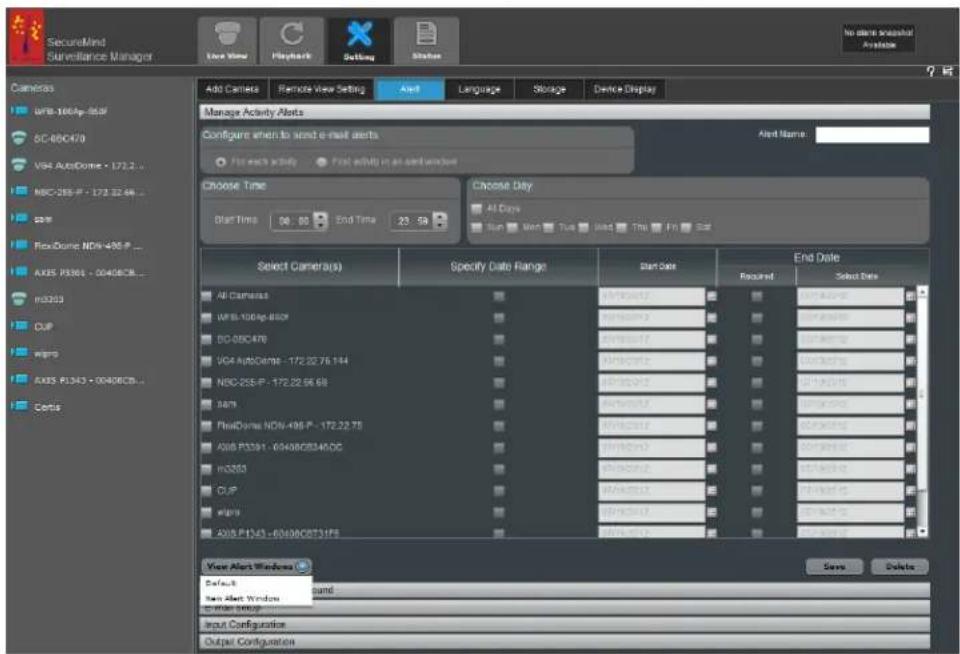Screen dimensions: 960x654
Task: Click the camera table vertical scrollbar
Action: coord(922,412)
